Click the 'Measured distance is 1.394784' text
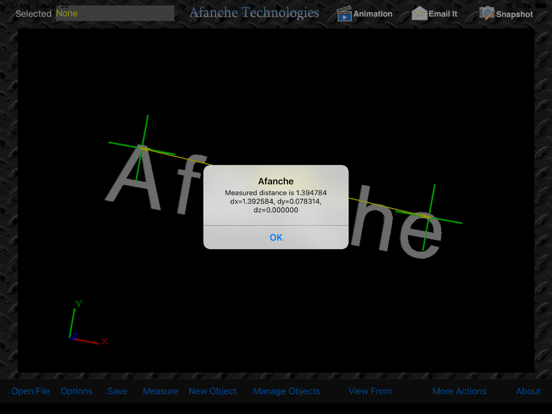Image resolution: width=552 pixels, height=414 pixels. click(x=276, y=193)
